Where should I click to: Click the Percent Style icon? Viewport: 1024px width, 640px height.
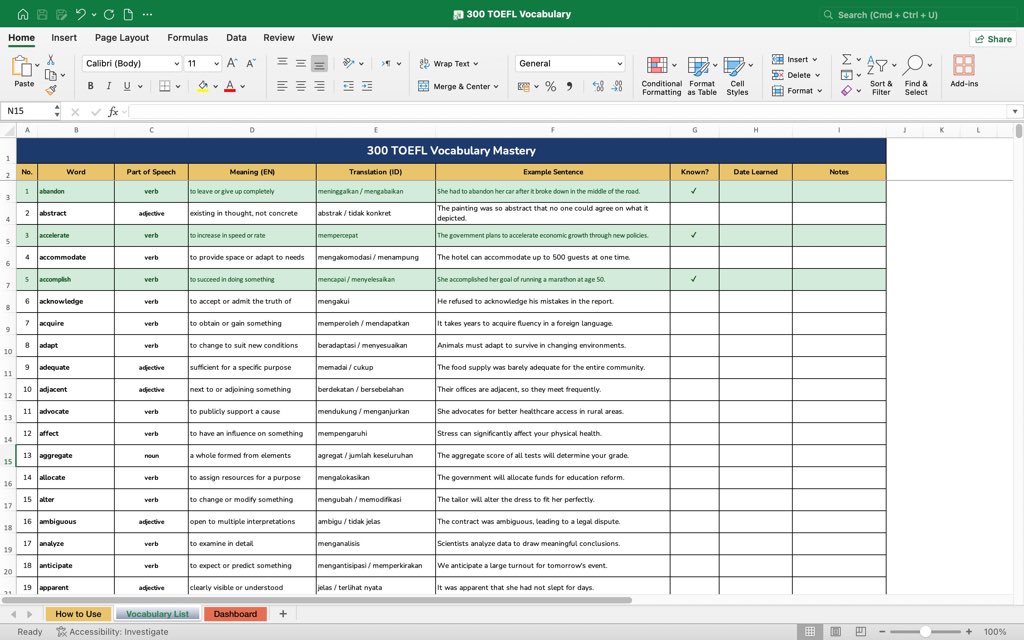point(551,86)
